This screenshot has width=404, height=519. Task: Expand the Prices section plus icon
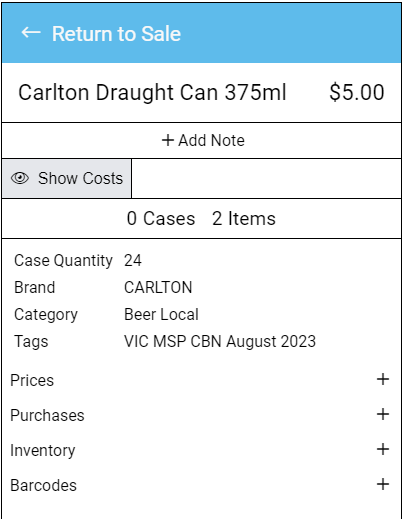coord(383,379)
